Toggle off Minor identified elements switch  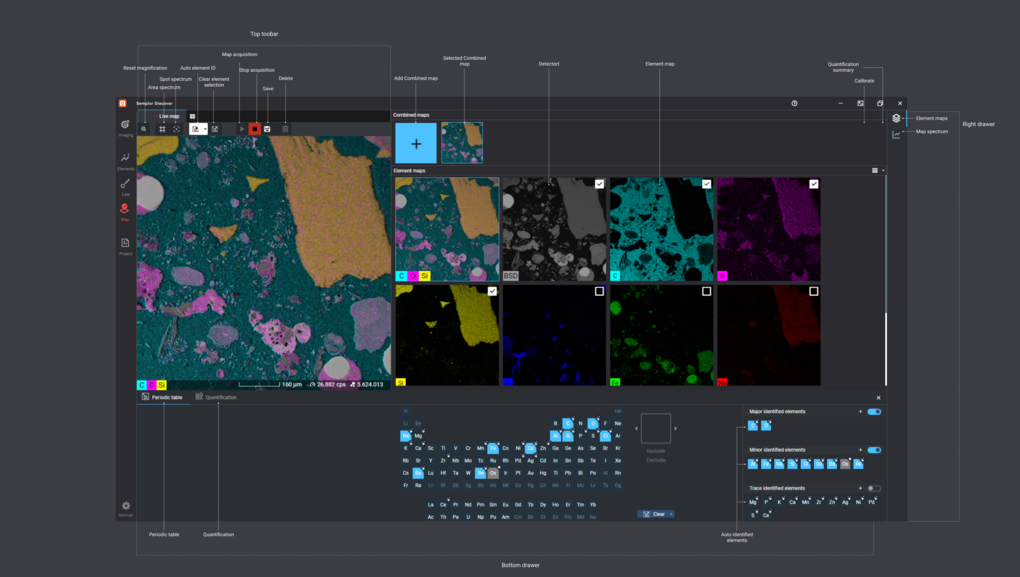pyautogui.click(x=874, y=450)
